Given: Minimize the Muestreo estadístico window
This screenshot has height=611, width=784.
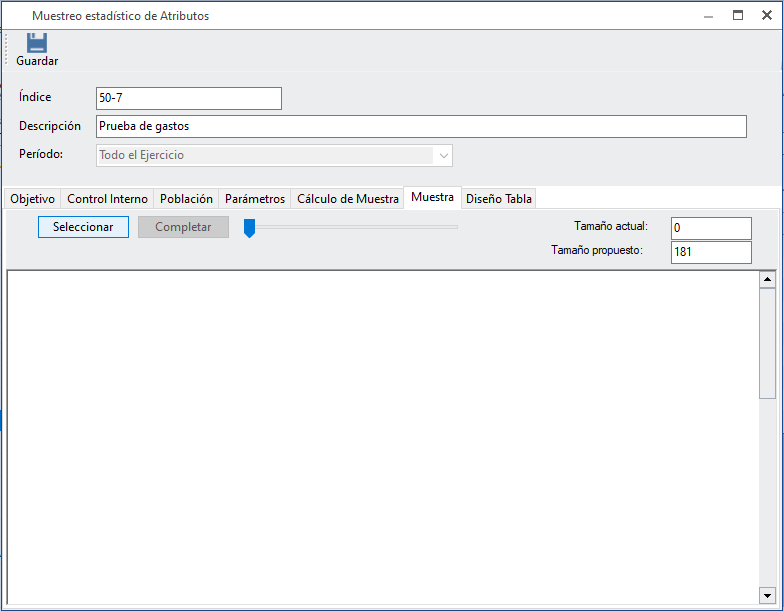Looking at the screenshot, I should pos(708,15).
